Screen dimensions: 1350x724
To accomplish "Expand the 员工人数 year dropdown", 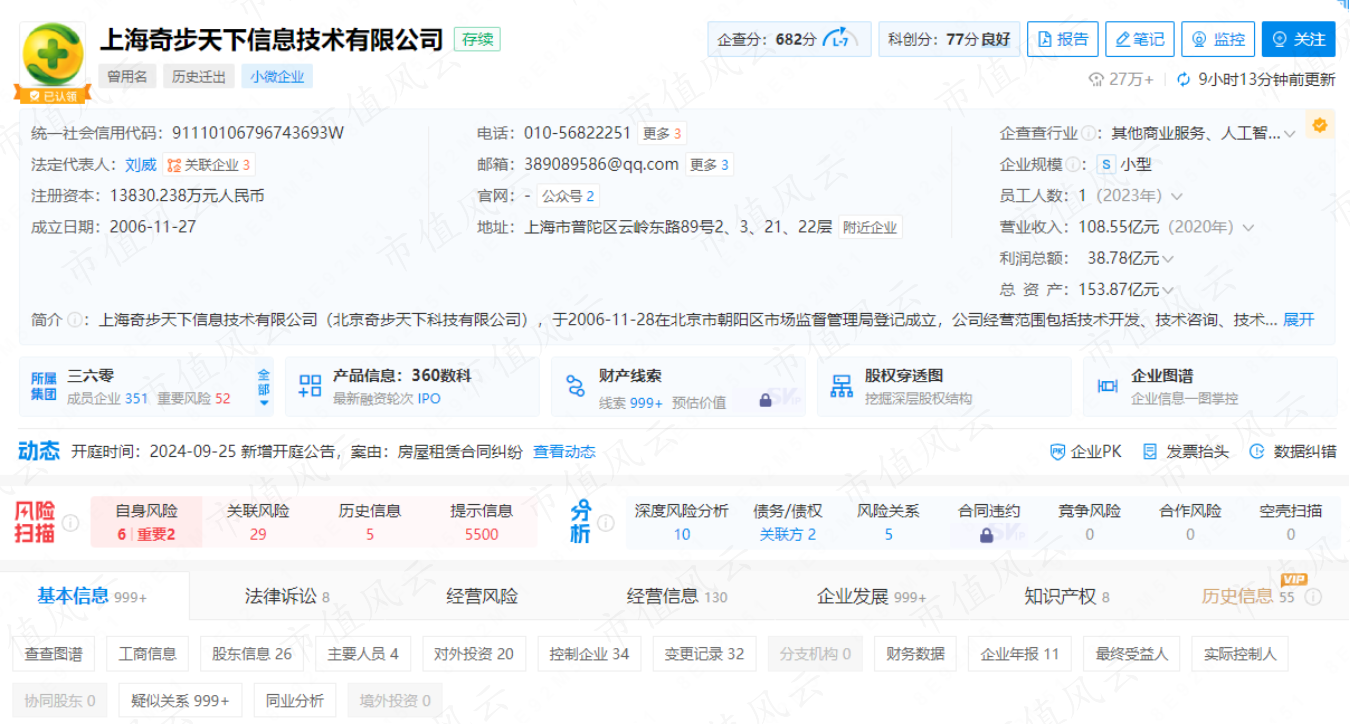I will click(x=1176, y=197).
